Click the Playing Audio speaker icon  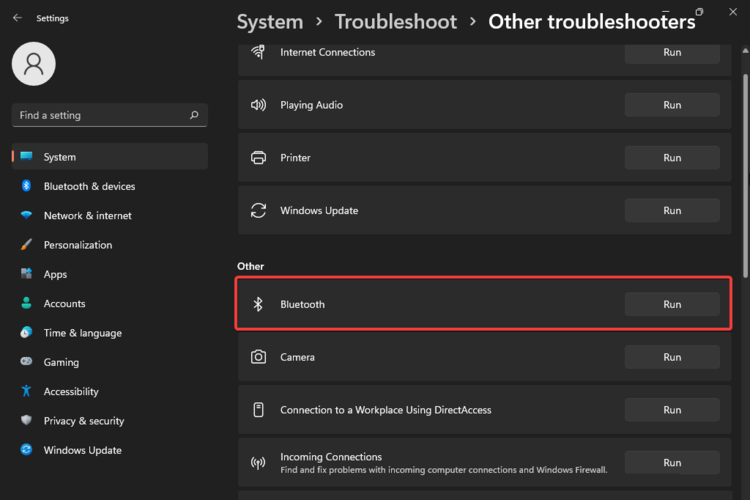point(258,105)
